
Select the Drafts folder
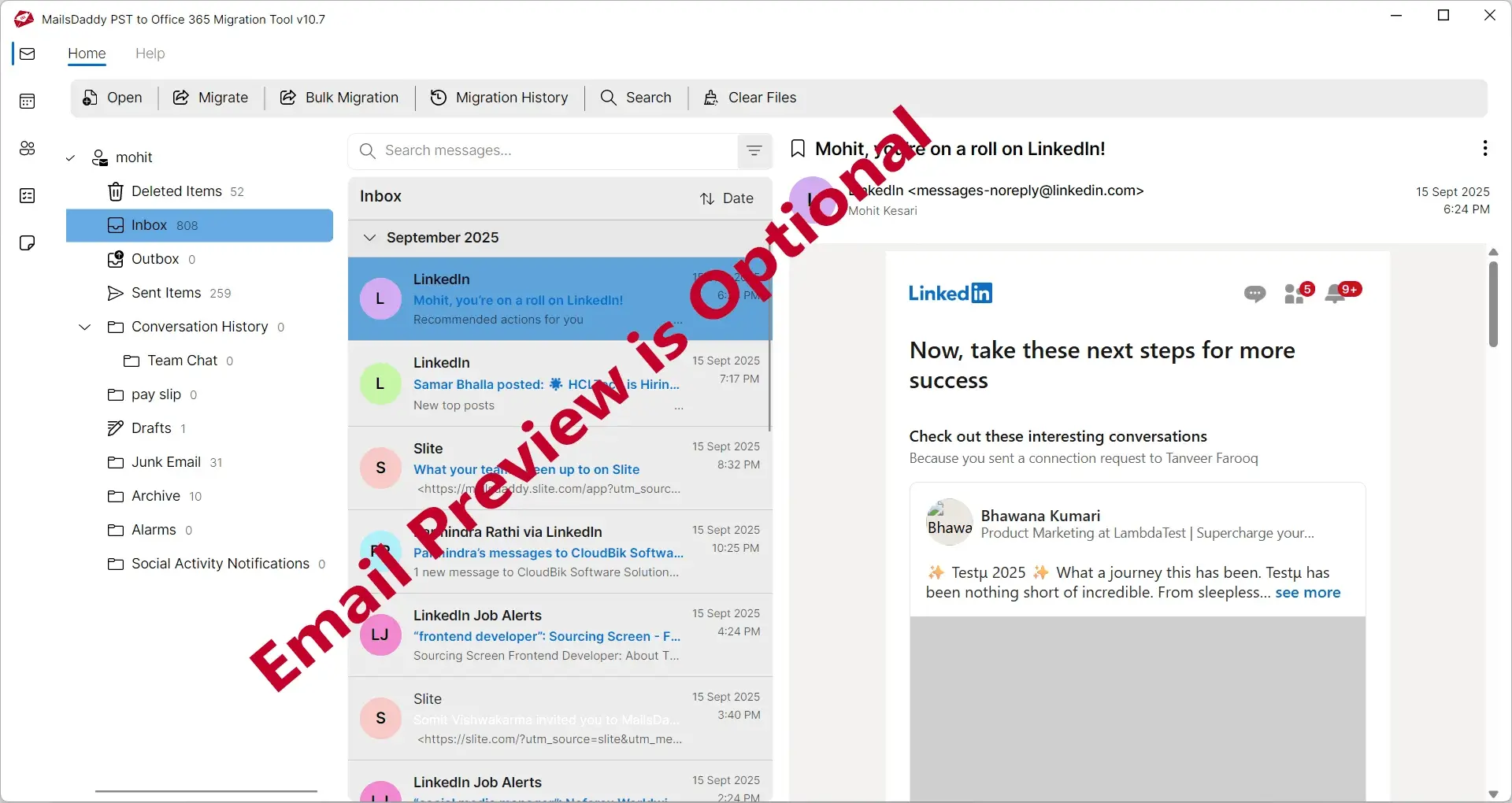click(199, 428)
